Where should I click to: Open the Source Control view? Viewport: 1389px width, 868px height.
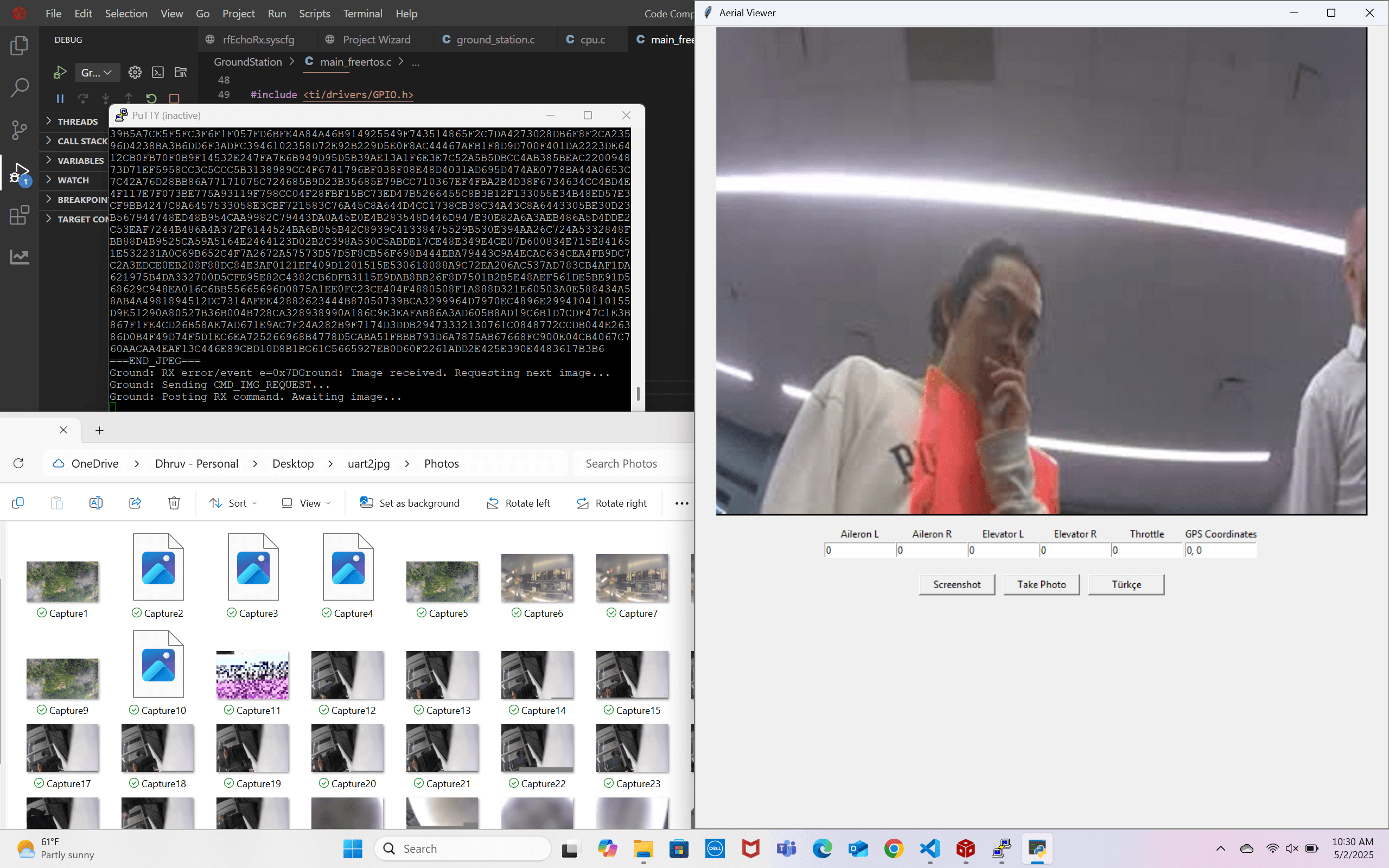point(20,130)
